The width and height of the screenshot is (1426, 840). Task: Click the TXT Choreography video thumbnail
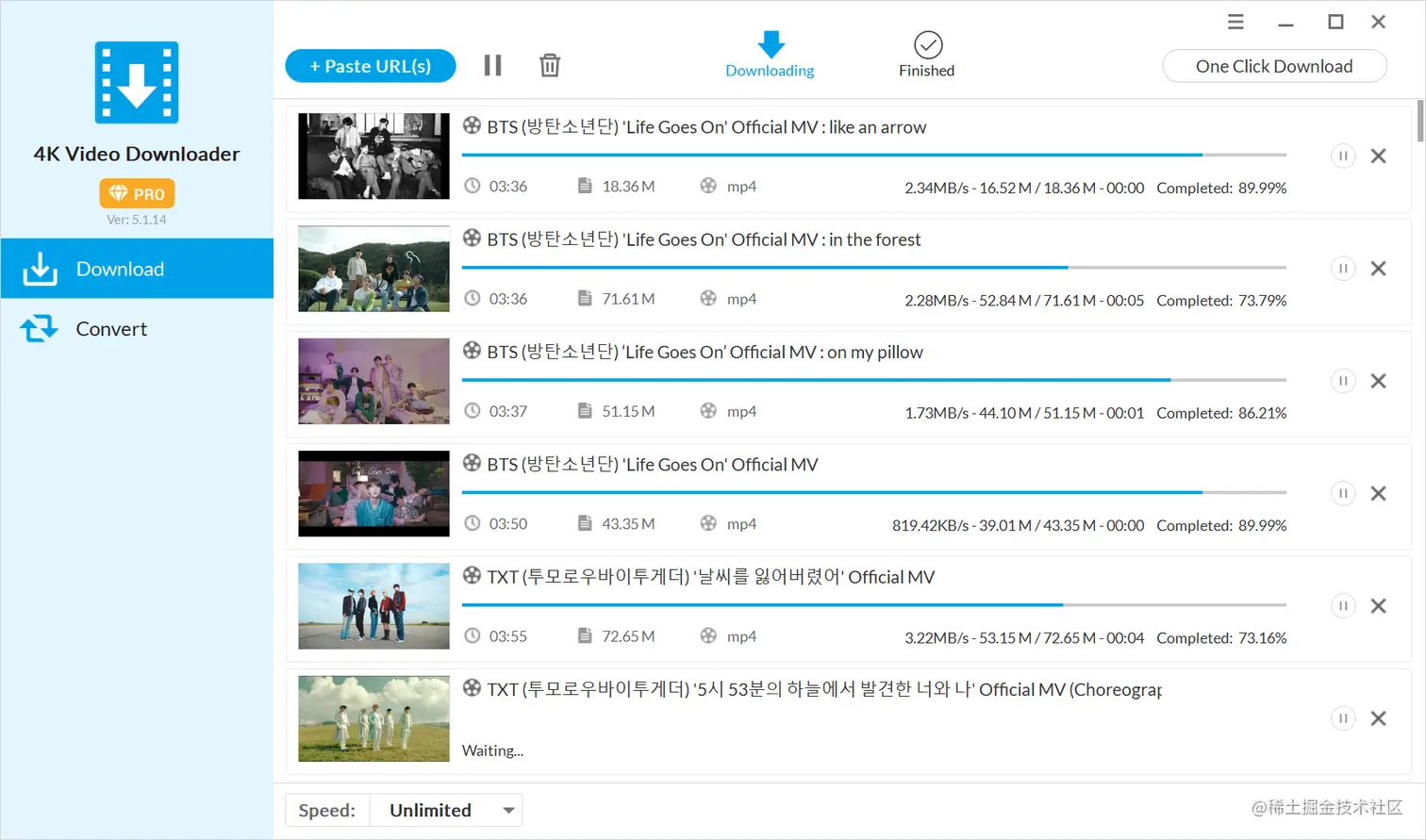(373, 718)
